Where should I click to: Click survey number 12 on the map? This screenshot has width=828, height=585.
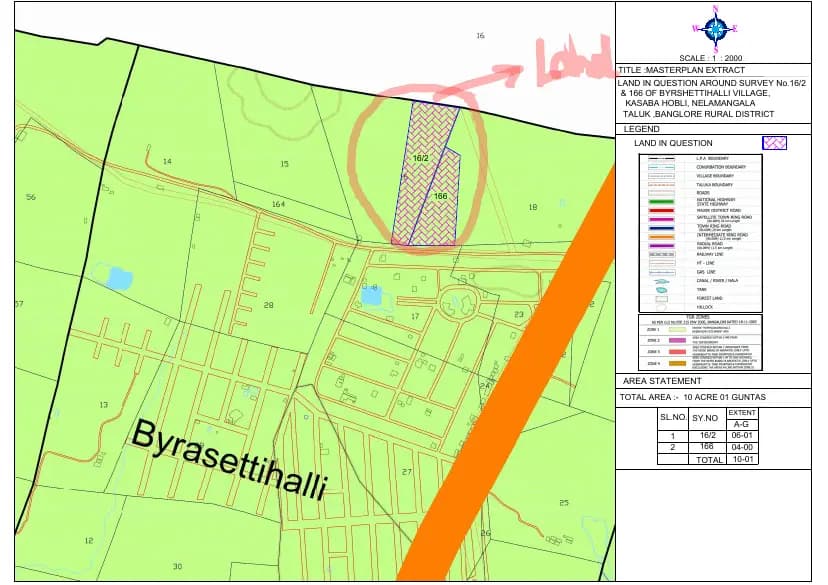(89, 540)
